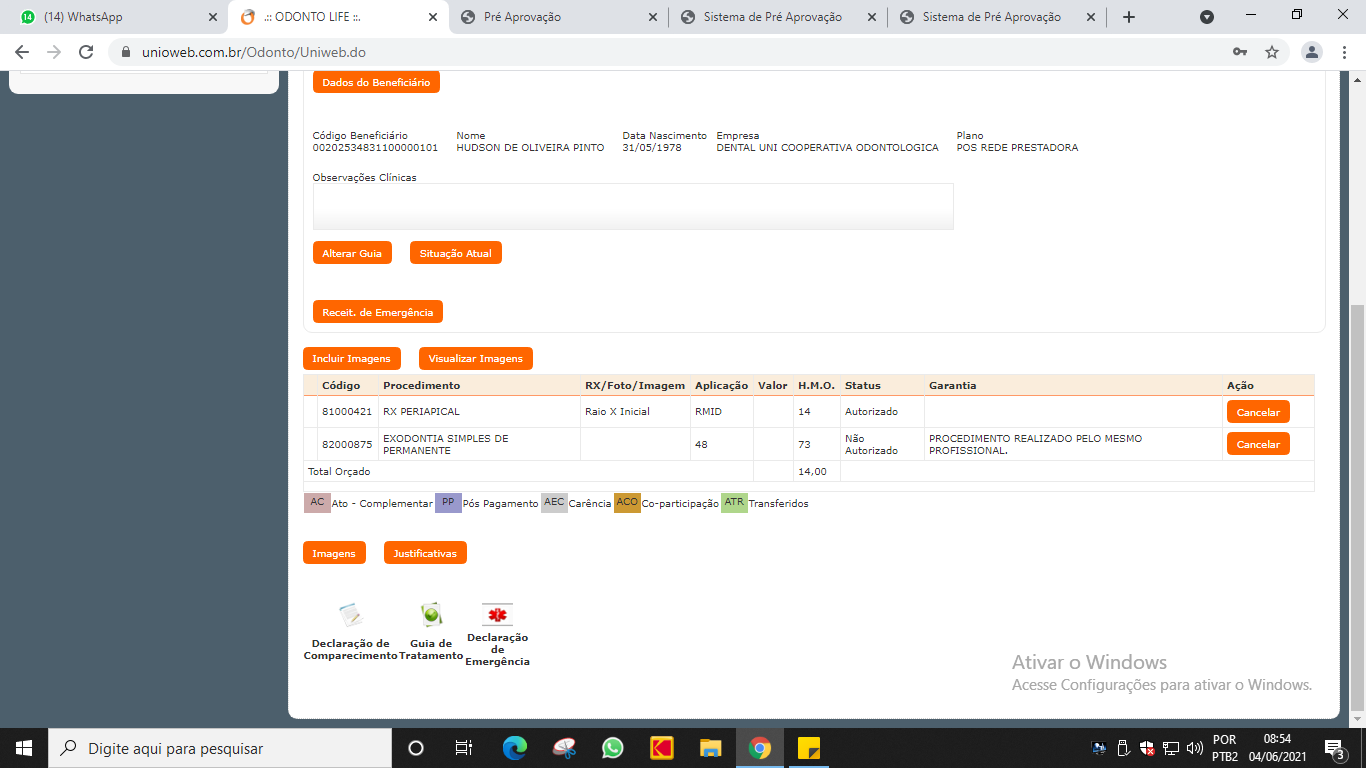Open Declaração de Emergência icon
Viewport: 1366px width, 768px height.
tap(497, 614)
